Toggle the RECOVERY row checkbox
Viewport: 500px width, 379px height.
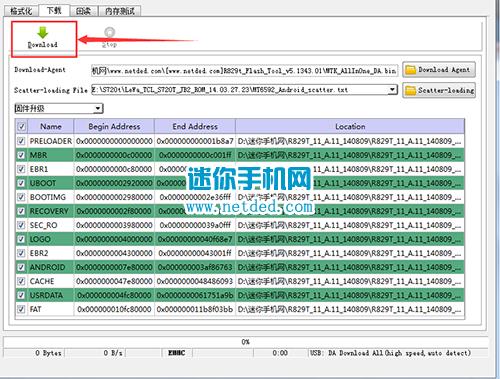21,211
